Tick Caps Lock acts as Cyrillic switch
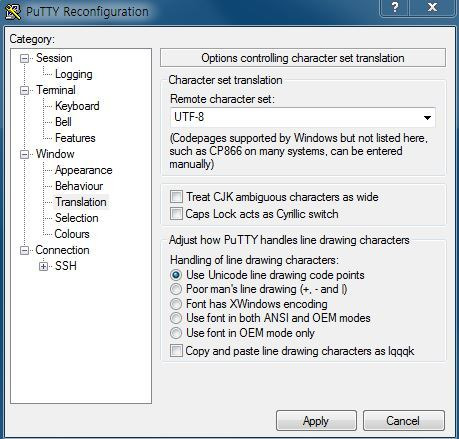The height and width of the screenshot is (439, 459). pos(176,214)
